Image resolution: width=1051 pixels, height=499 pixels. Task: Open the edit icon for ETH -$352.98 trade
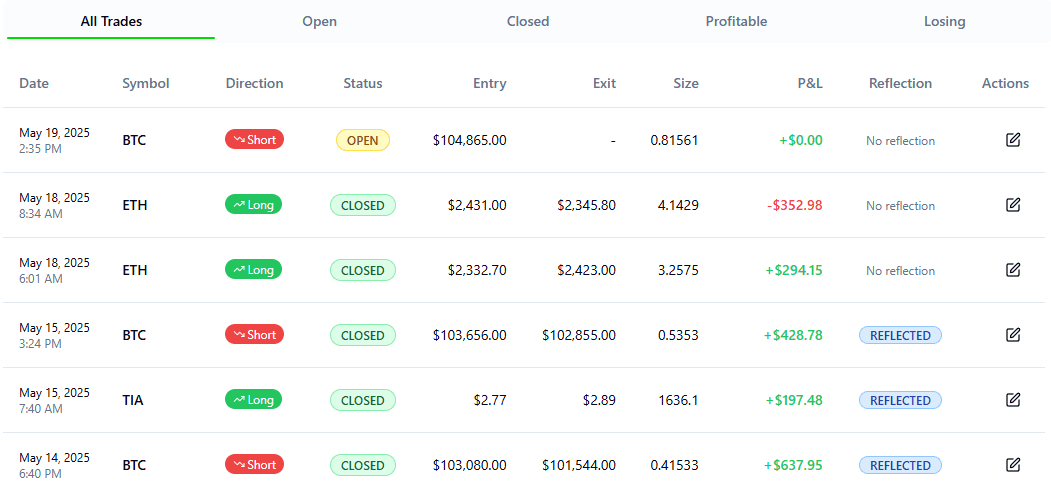pos(1013,205)
